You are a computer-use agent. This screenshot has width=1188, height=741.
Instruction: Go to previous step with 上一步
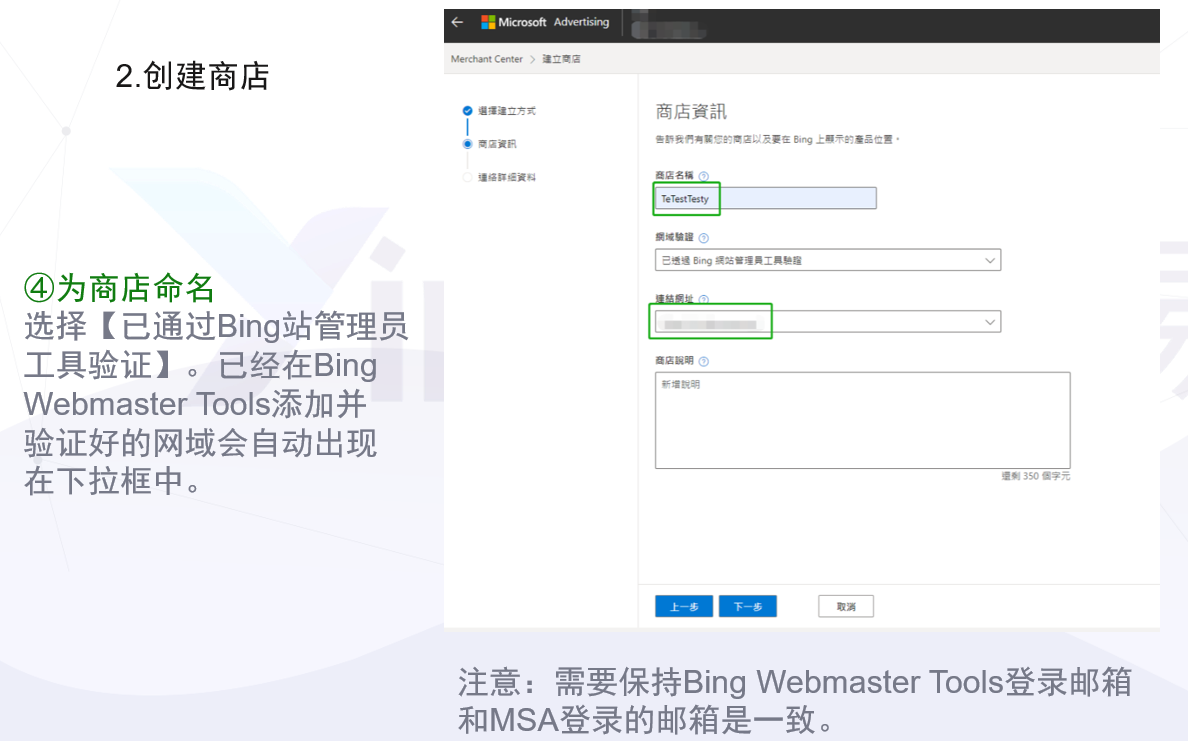point(683,606)
